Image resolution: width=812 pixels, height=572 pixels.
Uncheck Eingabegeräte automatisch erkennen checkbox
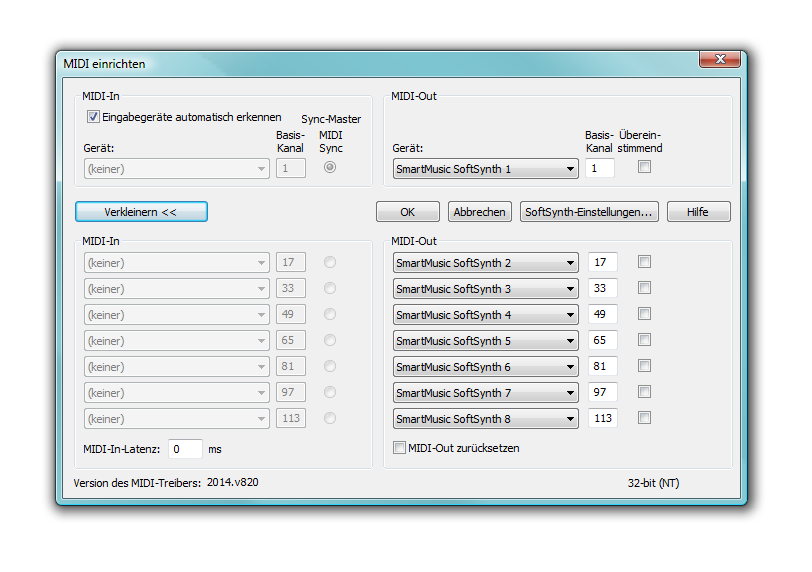point(93,117)
